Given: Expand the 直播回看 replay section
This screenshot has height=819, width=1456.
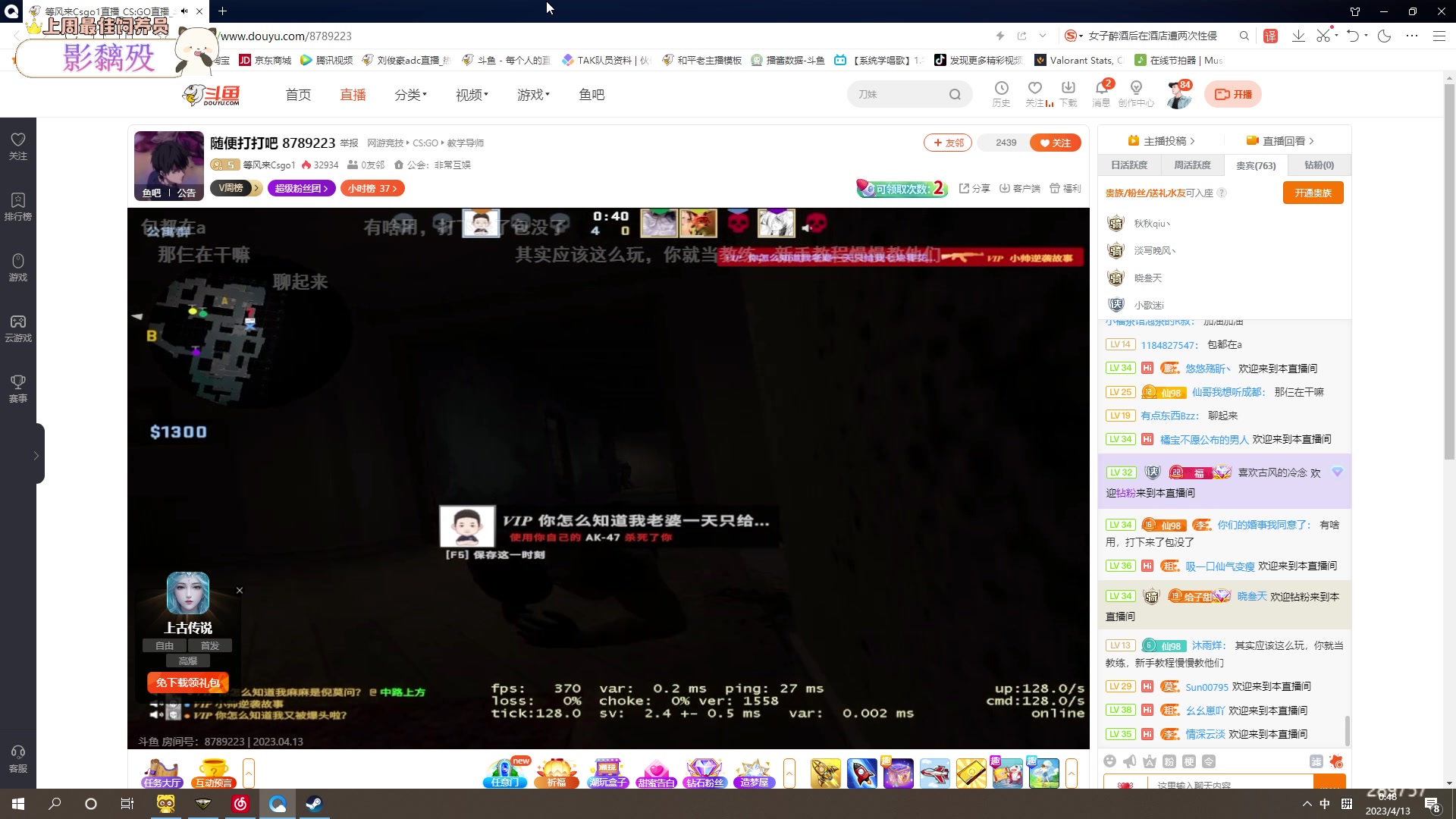Looking at the screenshot, I should click(1287, 140).
